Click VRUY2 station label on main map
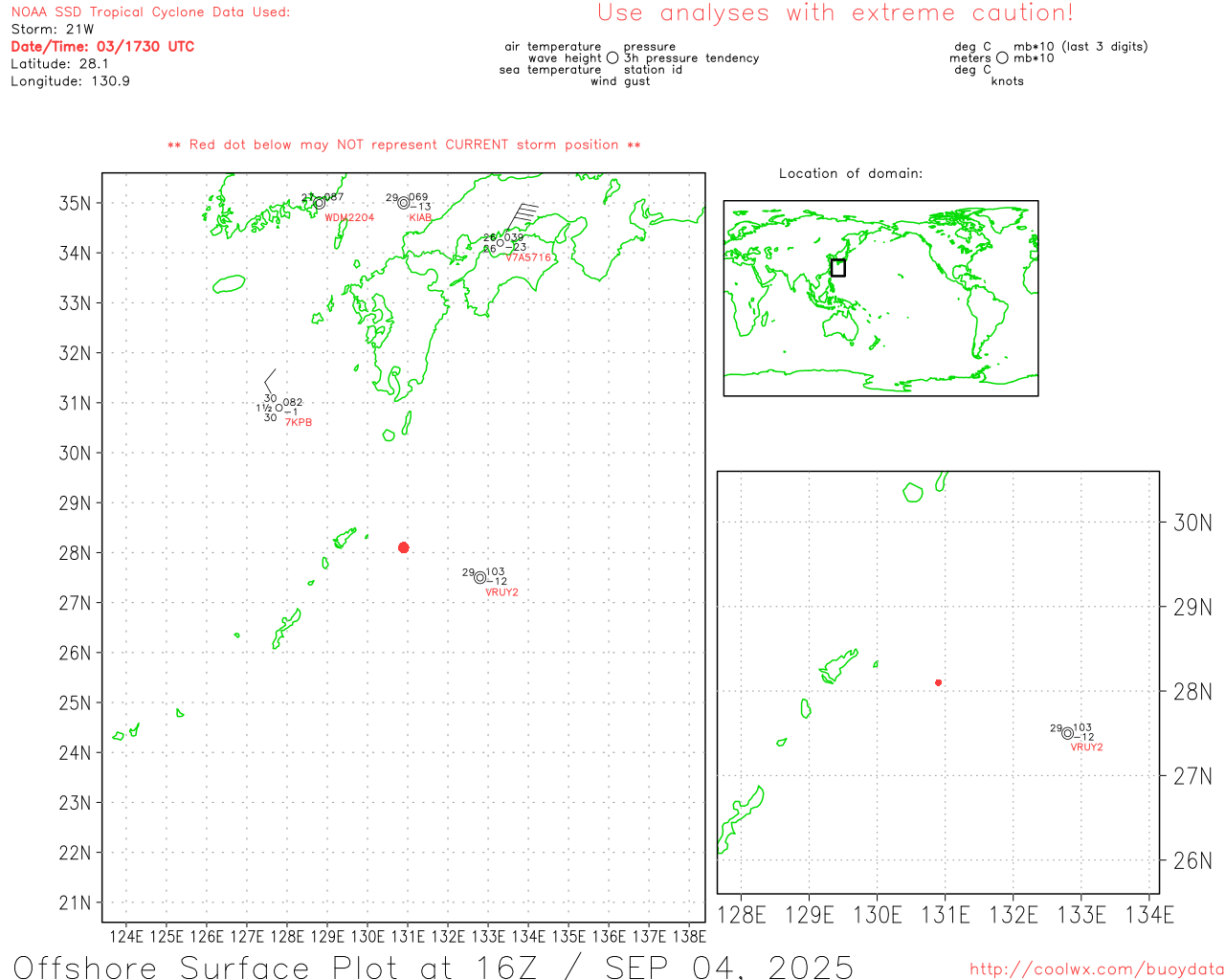This screenshot has height=980, width=1225. tap(501, 592)
